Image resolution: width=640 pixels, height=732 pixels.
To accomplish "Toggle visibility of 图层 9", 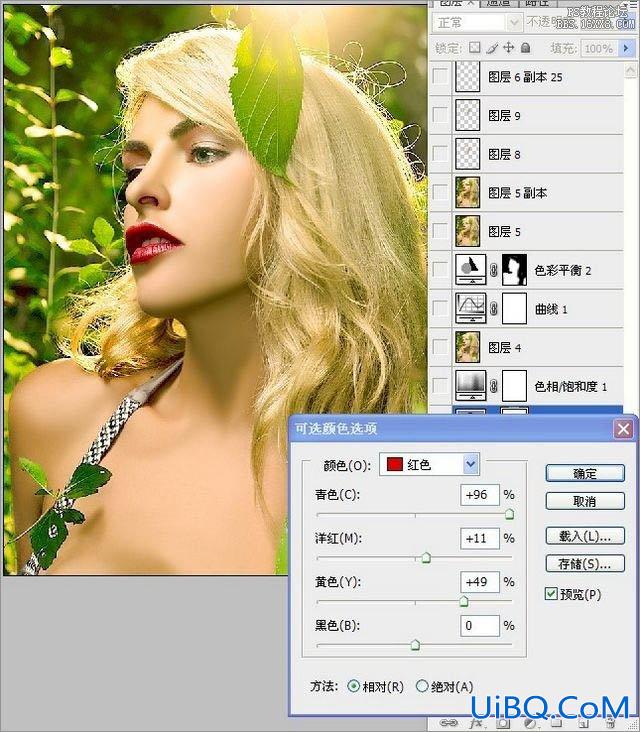I will point(440,115).
